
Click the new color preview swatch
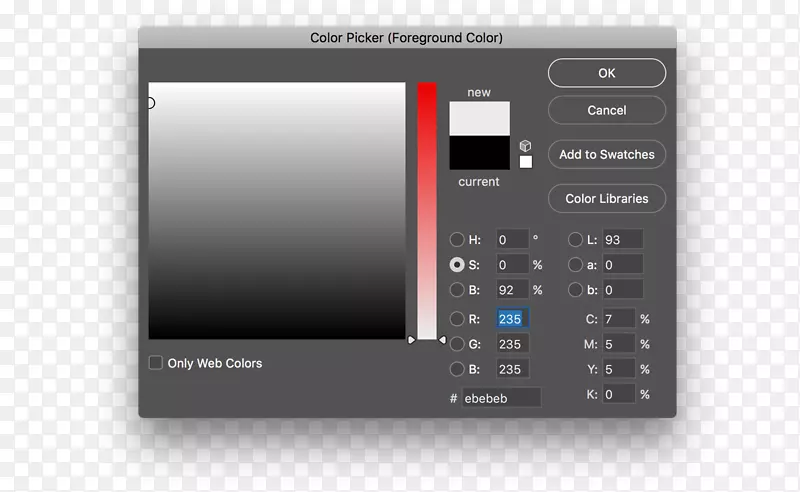tap(479, 119)
